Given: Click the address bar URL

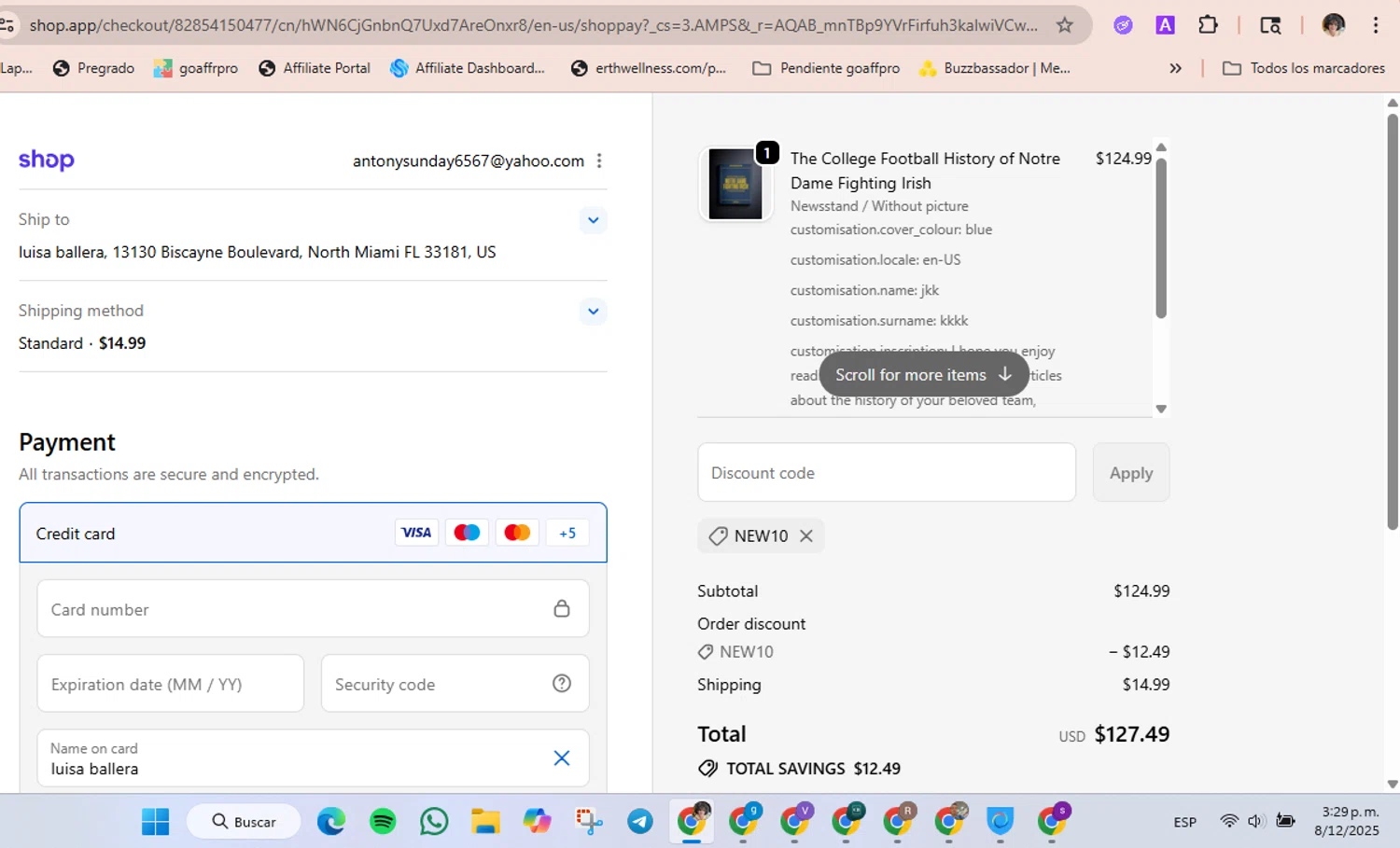Looking at the screenshot, I should pyautogui.click(x=533, y=25).
